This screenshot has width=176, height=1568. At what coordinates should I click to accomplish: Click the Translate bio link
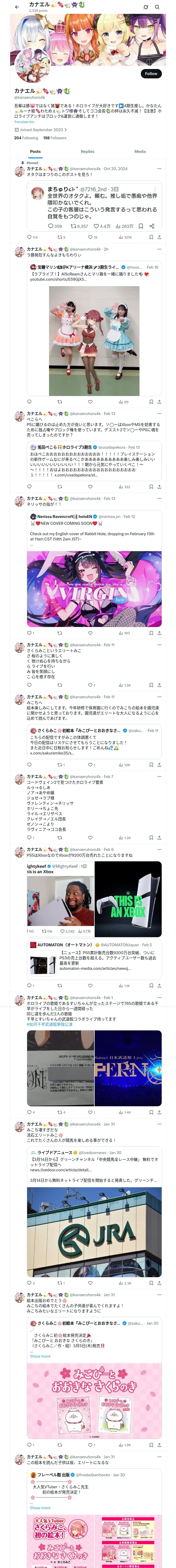(x=24, y=122)
